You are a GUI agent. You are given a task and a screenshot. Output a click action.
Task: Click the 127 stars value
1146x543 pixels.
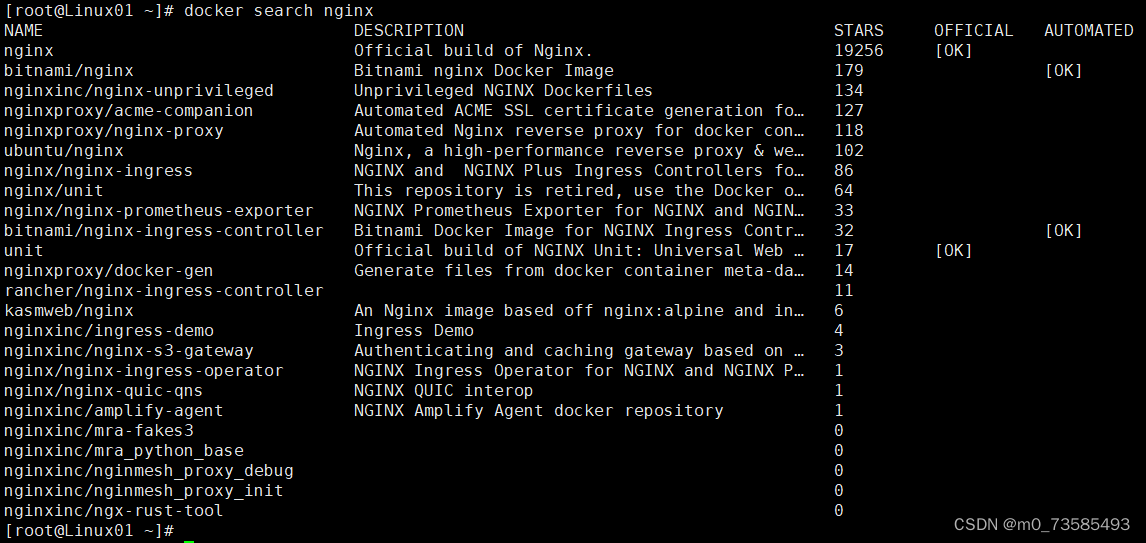pyautogui.click(x=849, y=111)
